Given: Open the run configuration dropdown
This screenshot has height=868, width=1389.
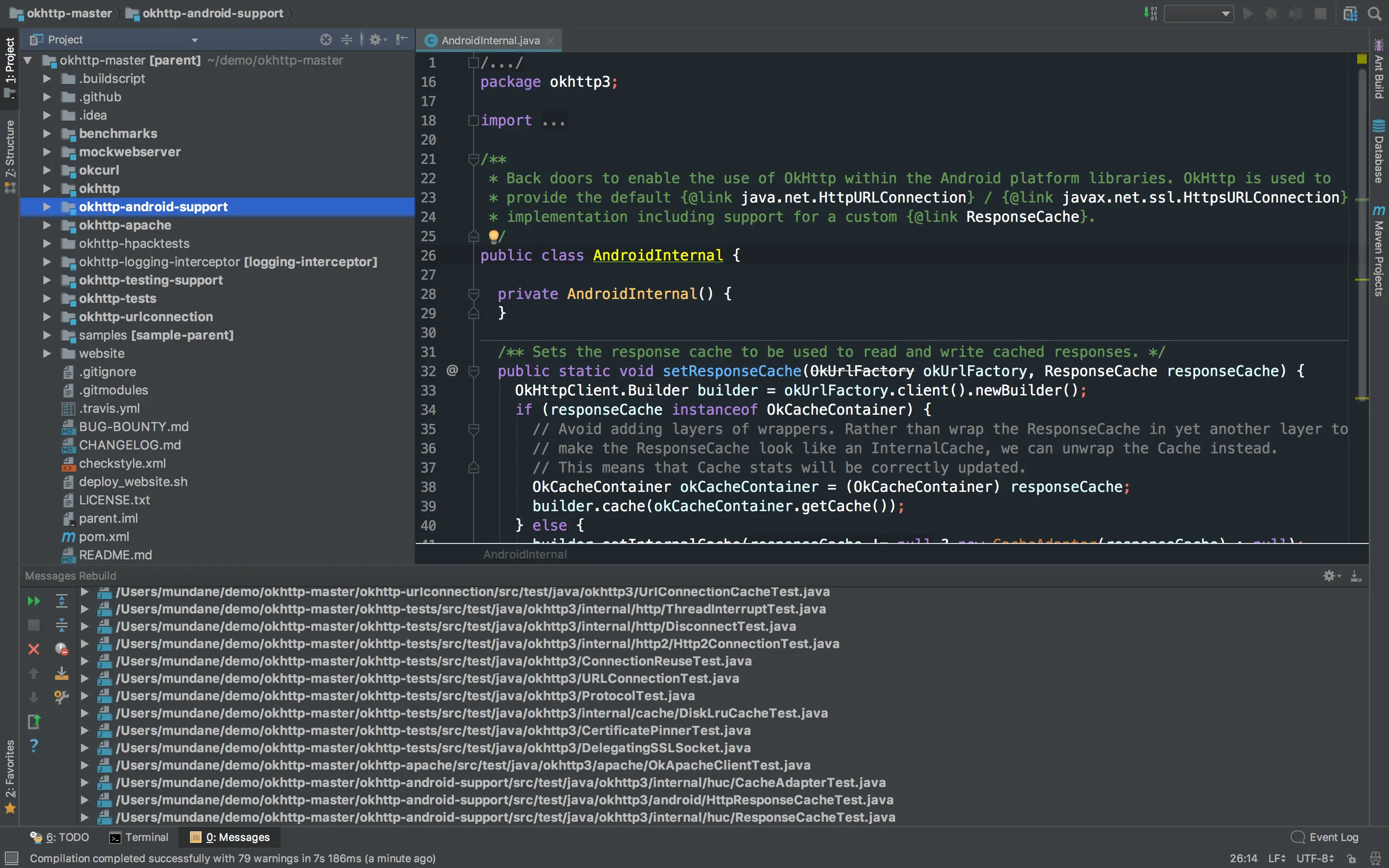Looking at the screenshot, I should tap(1199, 13).
